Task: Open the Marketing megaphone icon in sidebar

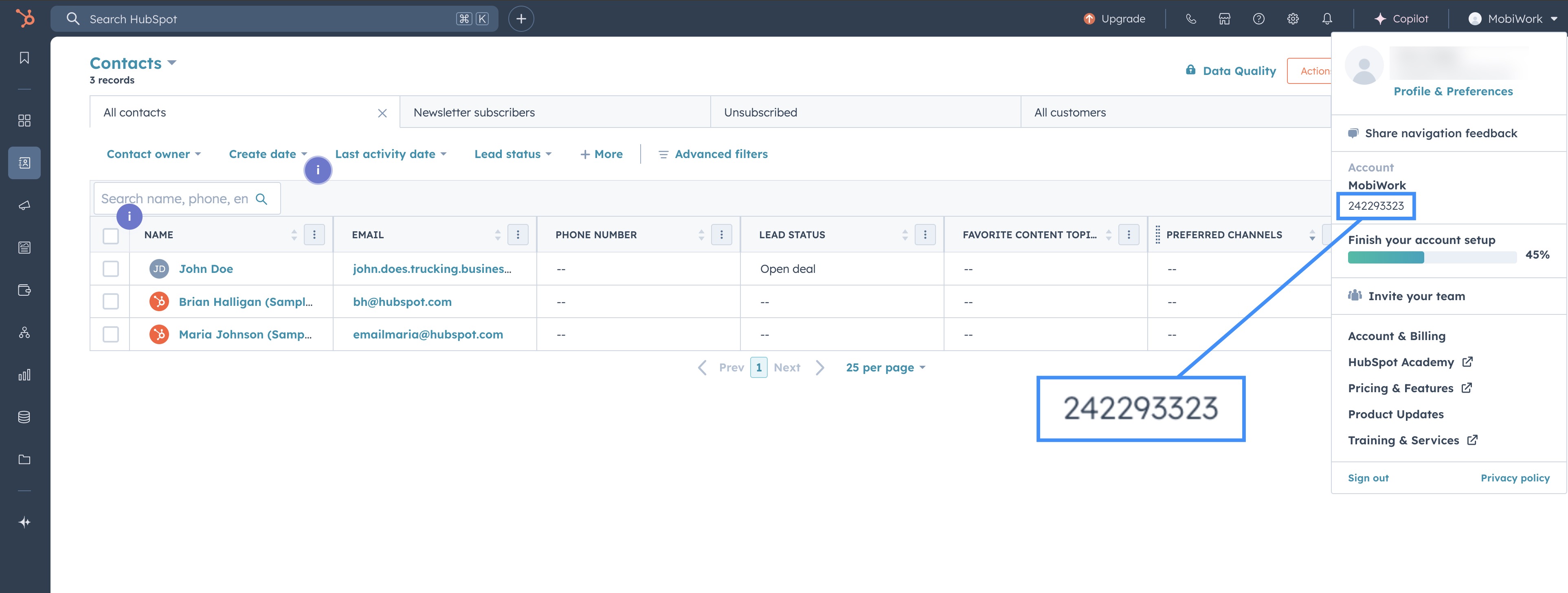Action: click(x=24, y=205)
